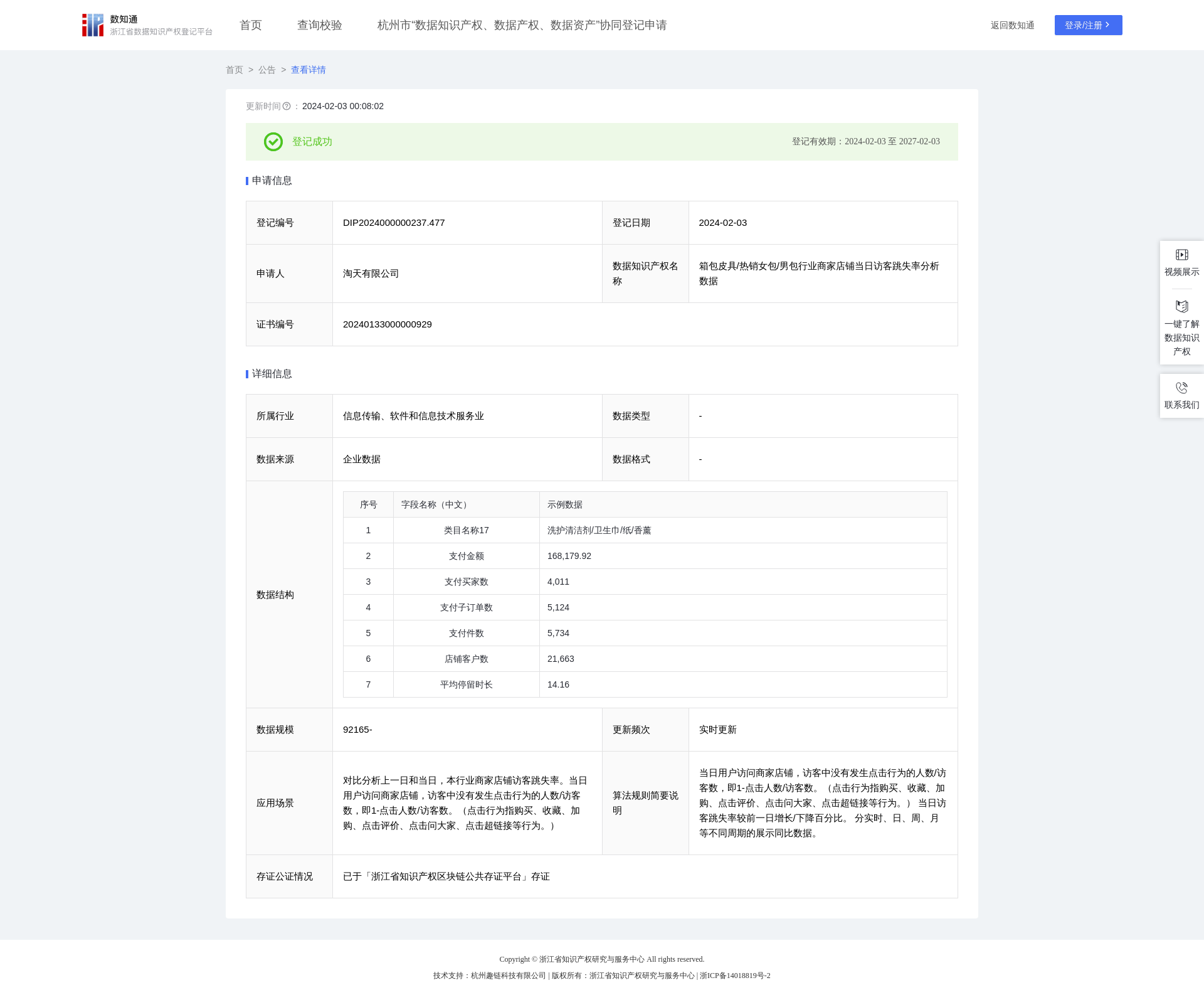Click the sample value 5,734

coord(559,634)
